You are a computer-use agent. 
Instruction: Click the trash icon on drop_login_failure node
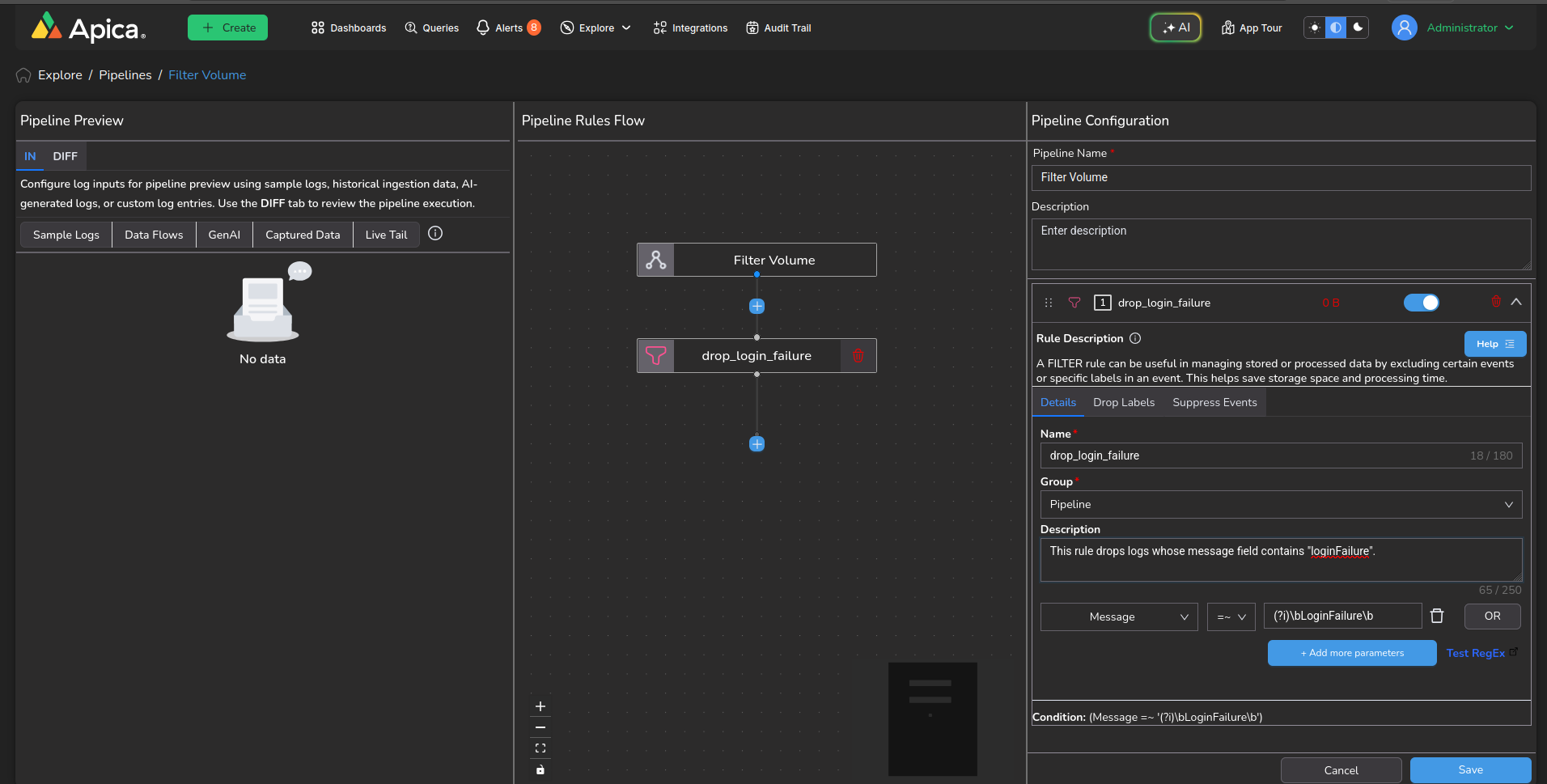click(858, 356)
